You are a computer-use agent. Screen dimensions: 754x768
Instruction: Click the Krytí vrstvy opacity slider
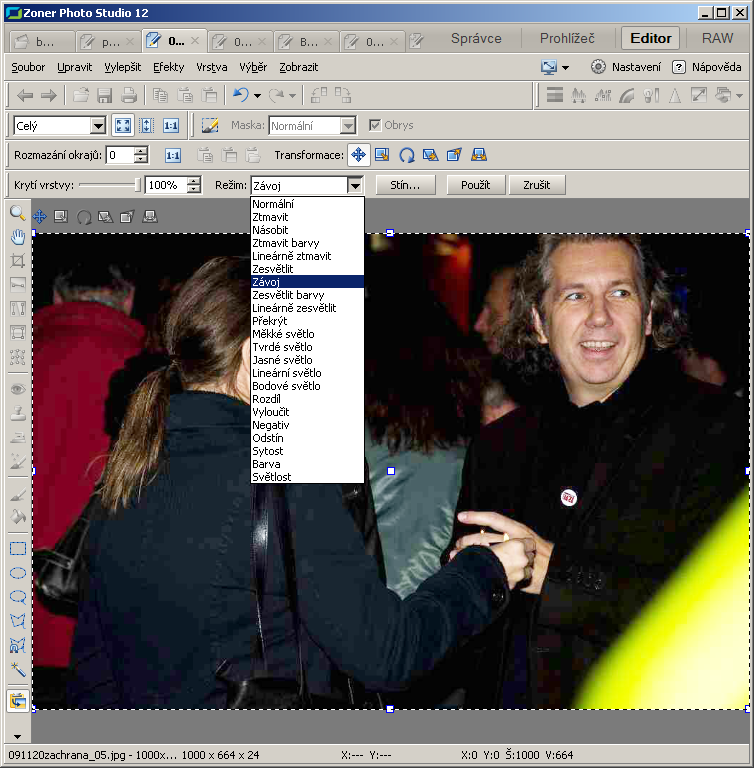point(110,185)
